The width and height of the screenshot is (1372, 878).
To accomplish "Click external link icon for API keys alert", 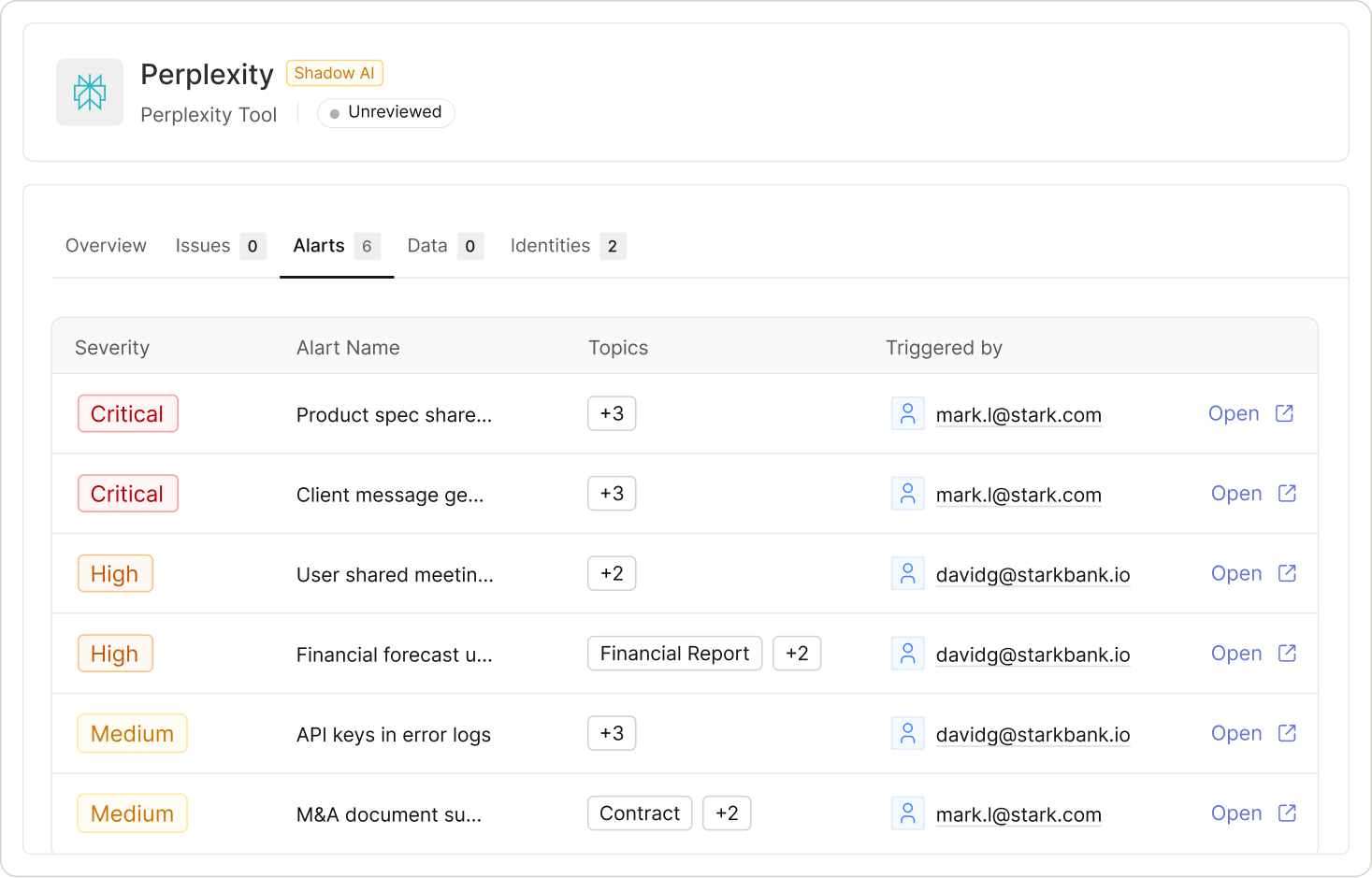I will click(x=1287, y=733).
